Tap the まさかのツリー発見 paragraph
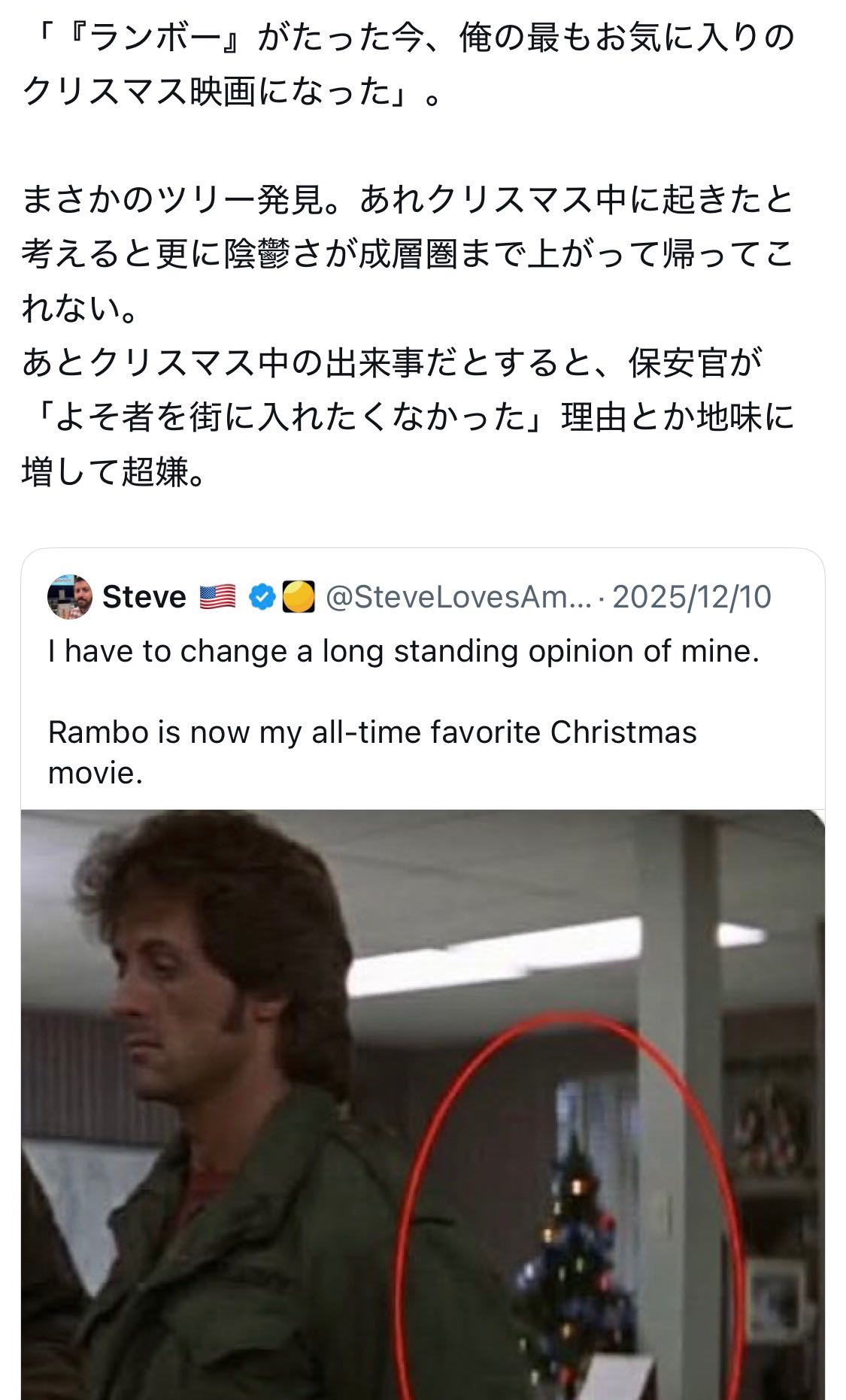The width and height of the screenshot is (846, 1400). pos(408,254)
